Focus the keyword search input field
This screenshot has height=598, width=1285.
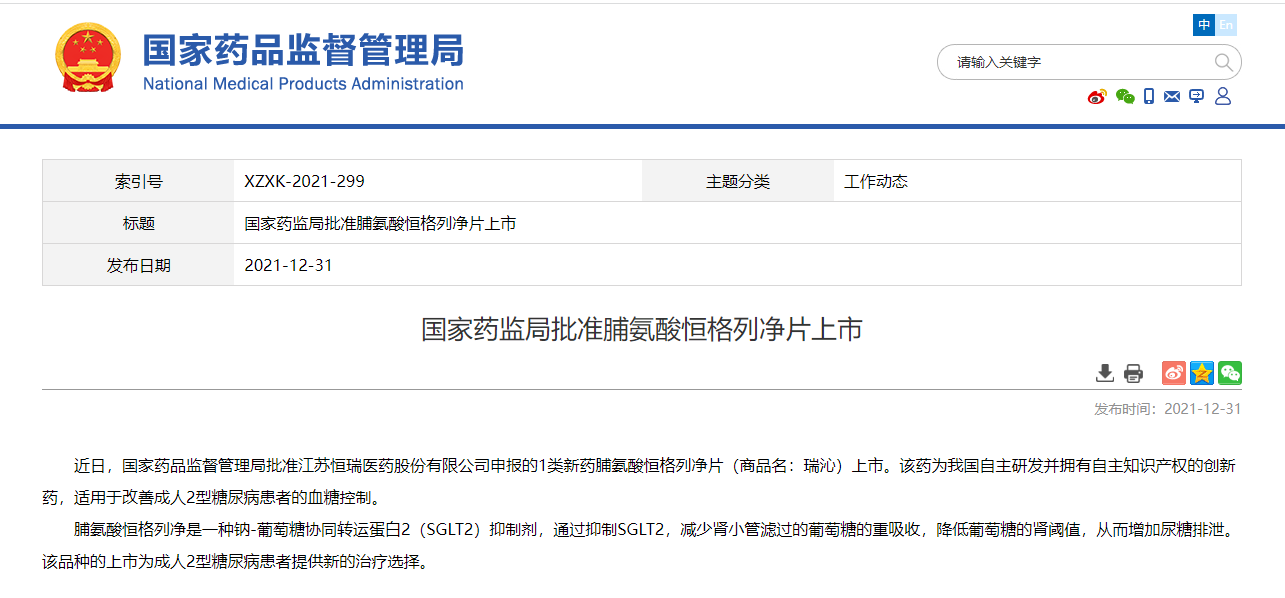(1080, 62)
